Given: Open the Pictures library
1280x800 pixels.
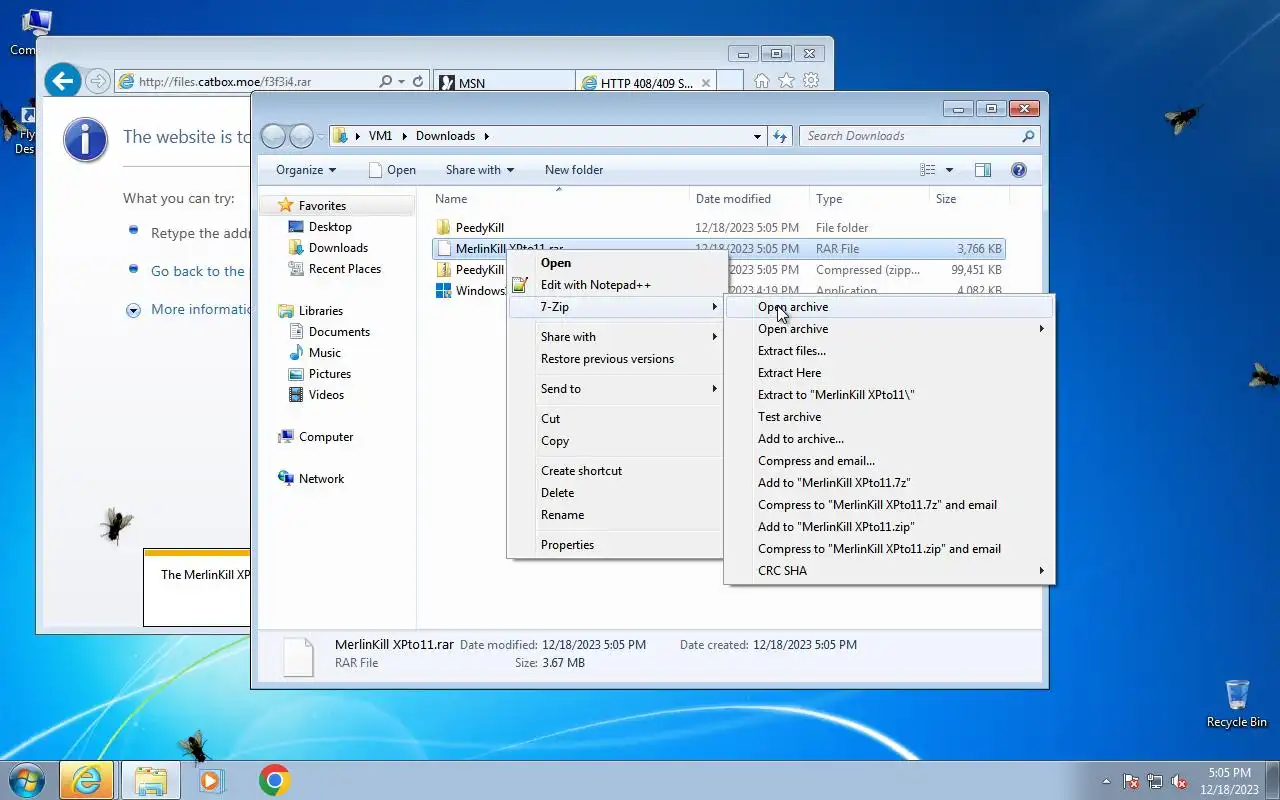Looking at the screenshot, I should pos(329,374).
